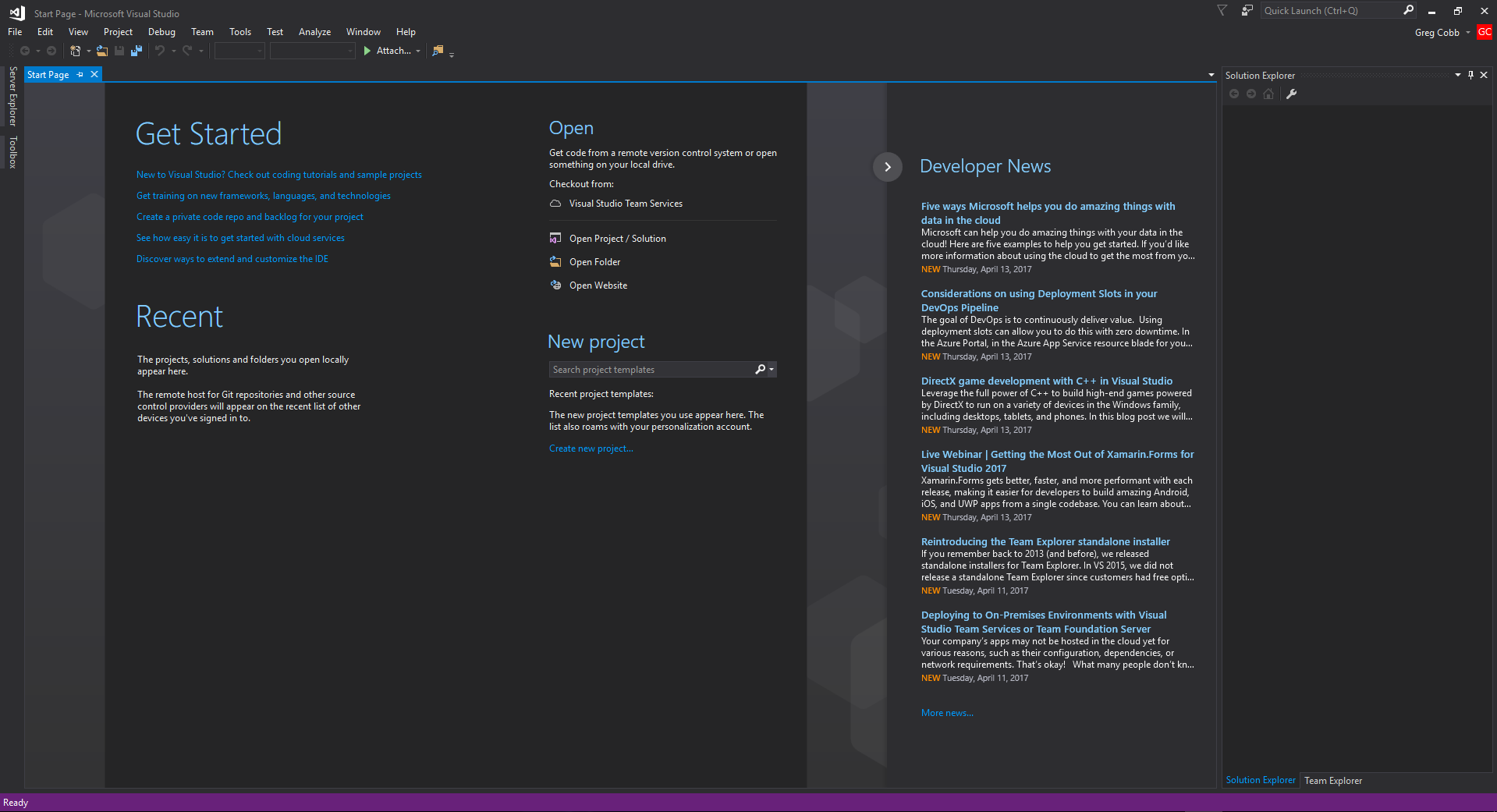Open the New Project dropdown arrow
The width and height of the screenshot is (1497, 812).
click(x=88, y=51)
